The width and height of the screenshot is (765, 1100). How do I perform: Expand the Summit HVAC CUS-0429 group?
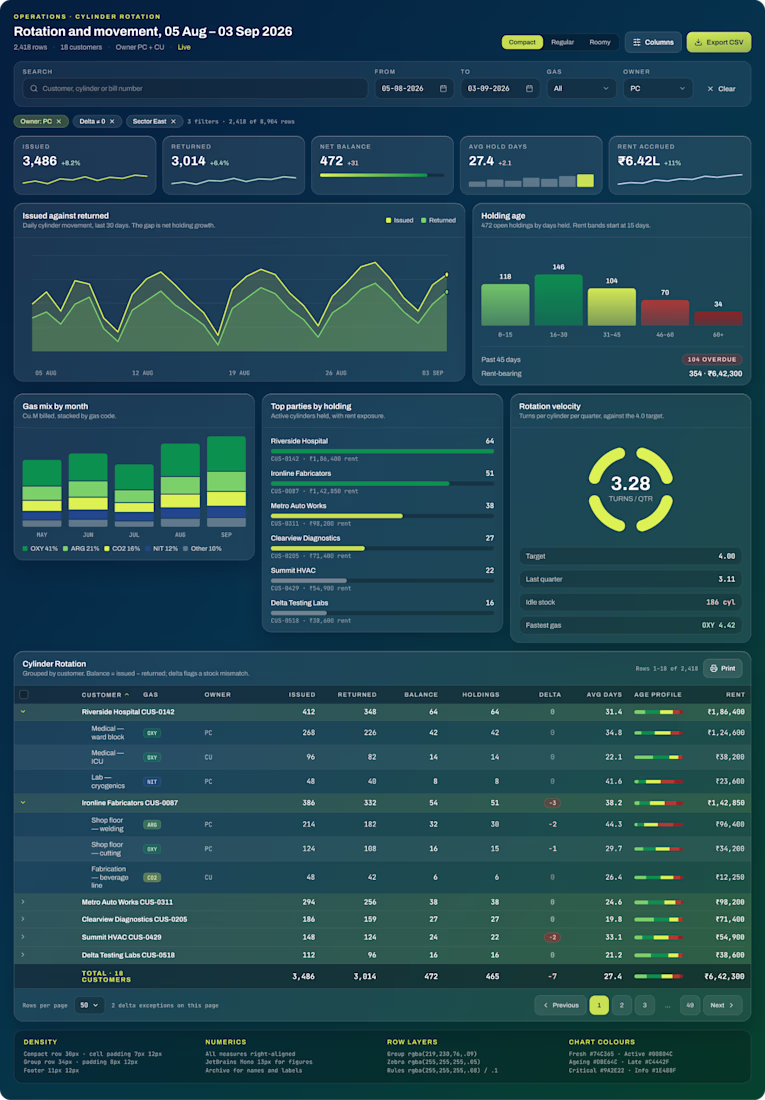point(23,937)
